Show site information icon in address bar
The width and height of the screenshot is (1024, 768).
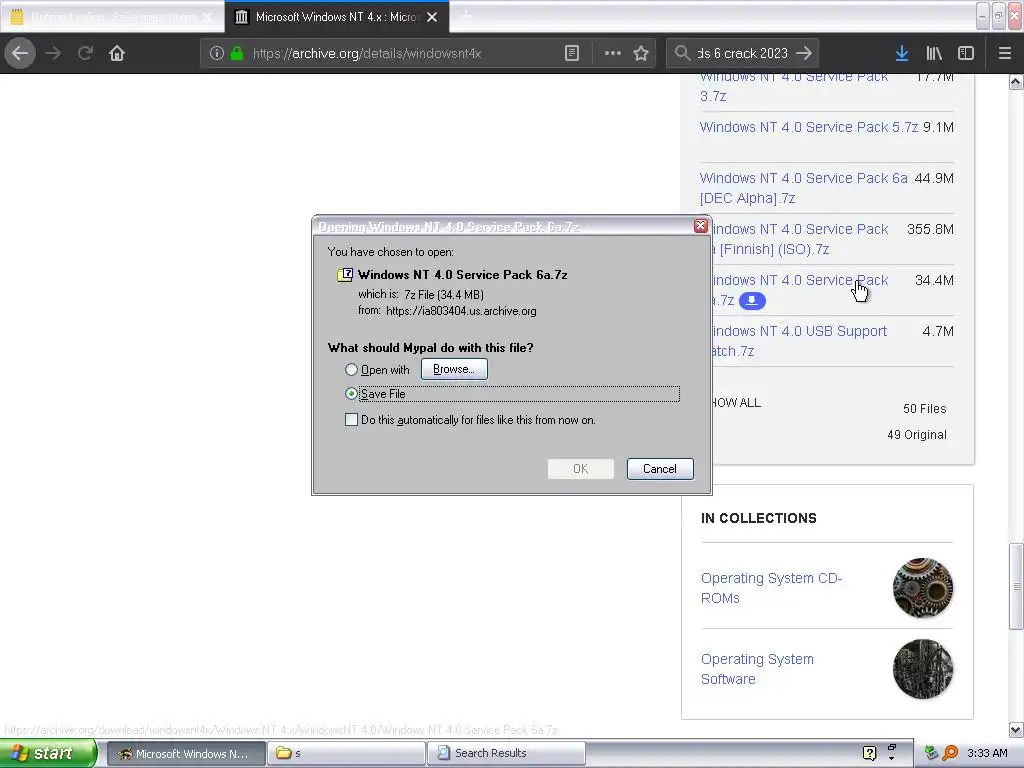pos(217,53)
